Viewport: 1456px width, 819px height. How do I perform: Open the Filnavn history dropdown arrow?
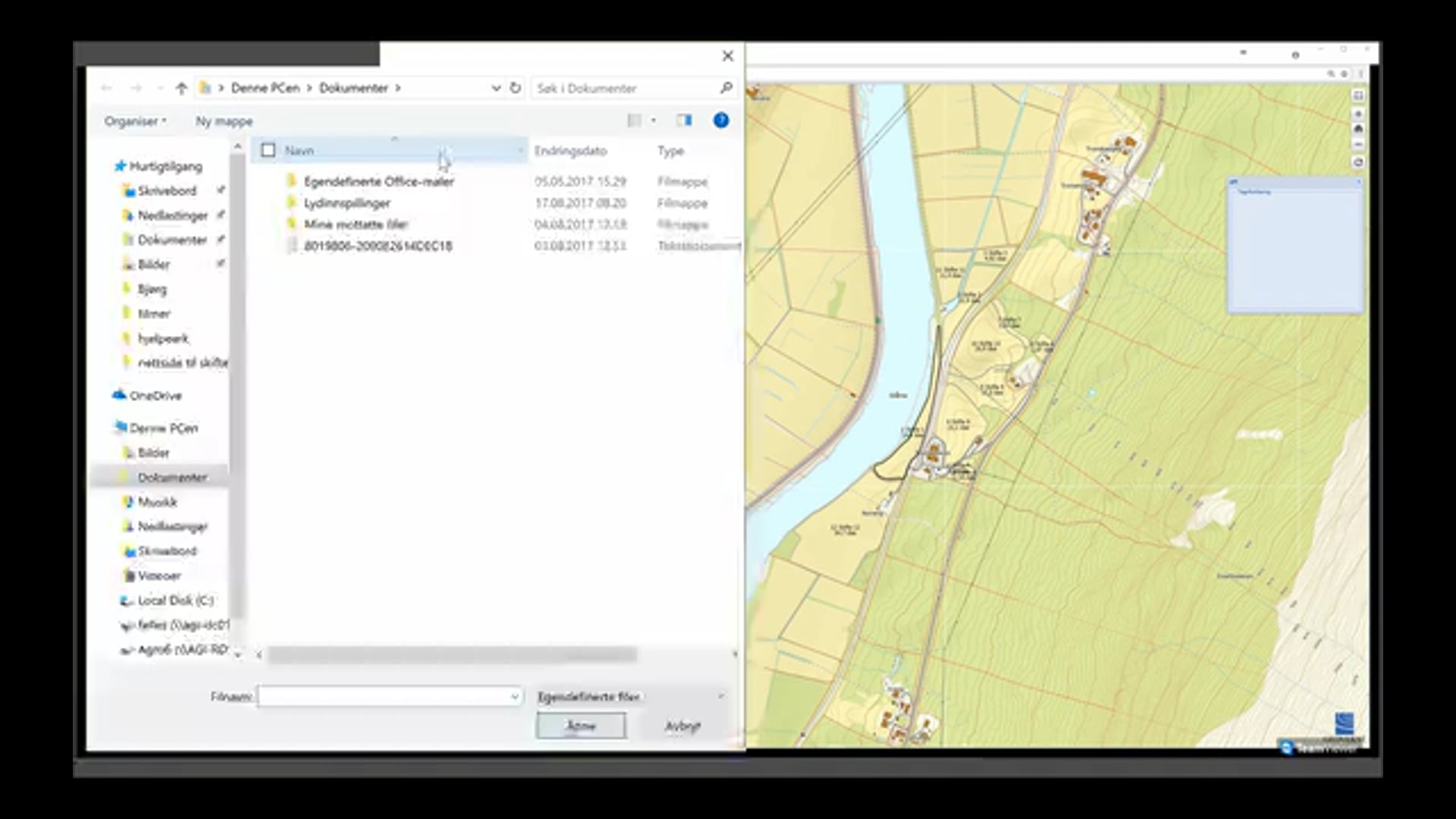point(515,696)
